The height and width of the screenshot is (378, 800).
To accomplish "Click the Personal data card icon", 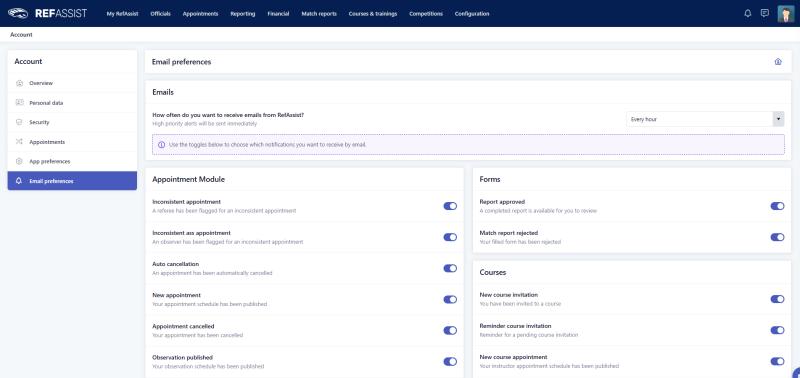I will click(x=19, y=103).
